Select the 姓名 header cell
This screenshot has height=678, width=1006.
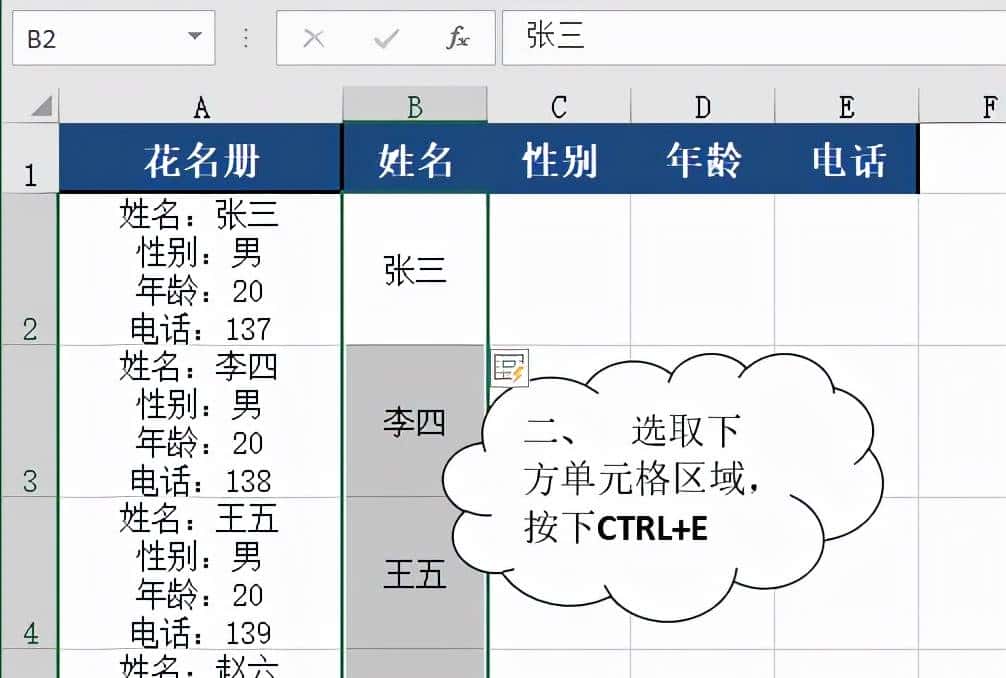click(414, 158)
